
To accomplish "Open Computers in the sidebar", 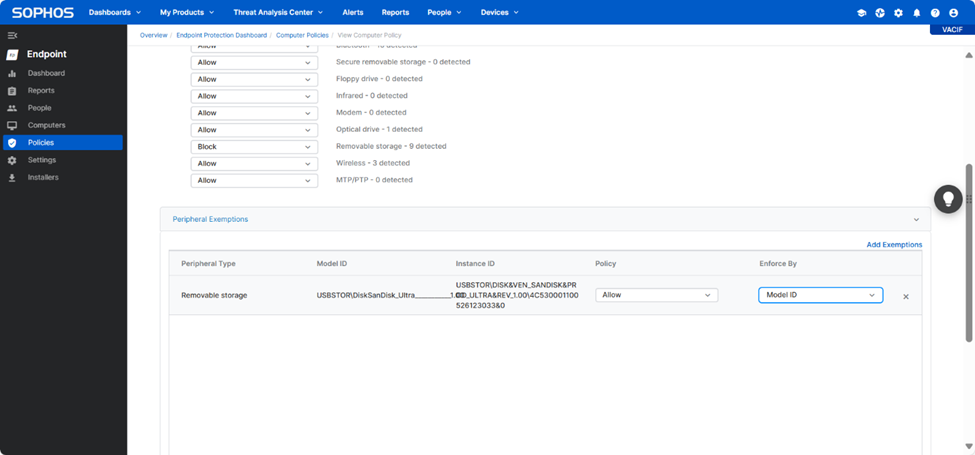I will click(46, 125).
